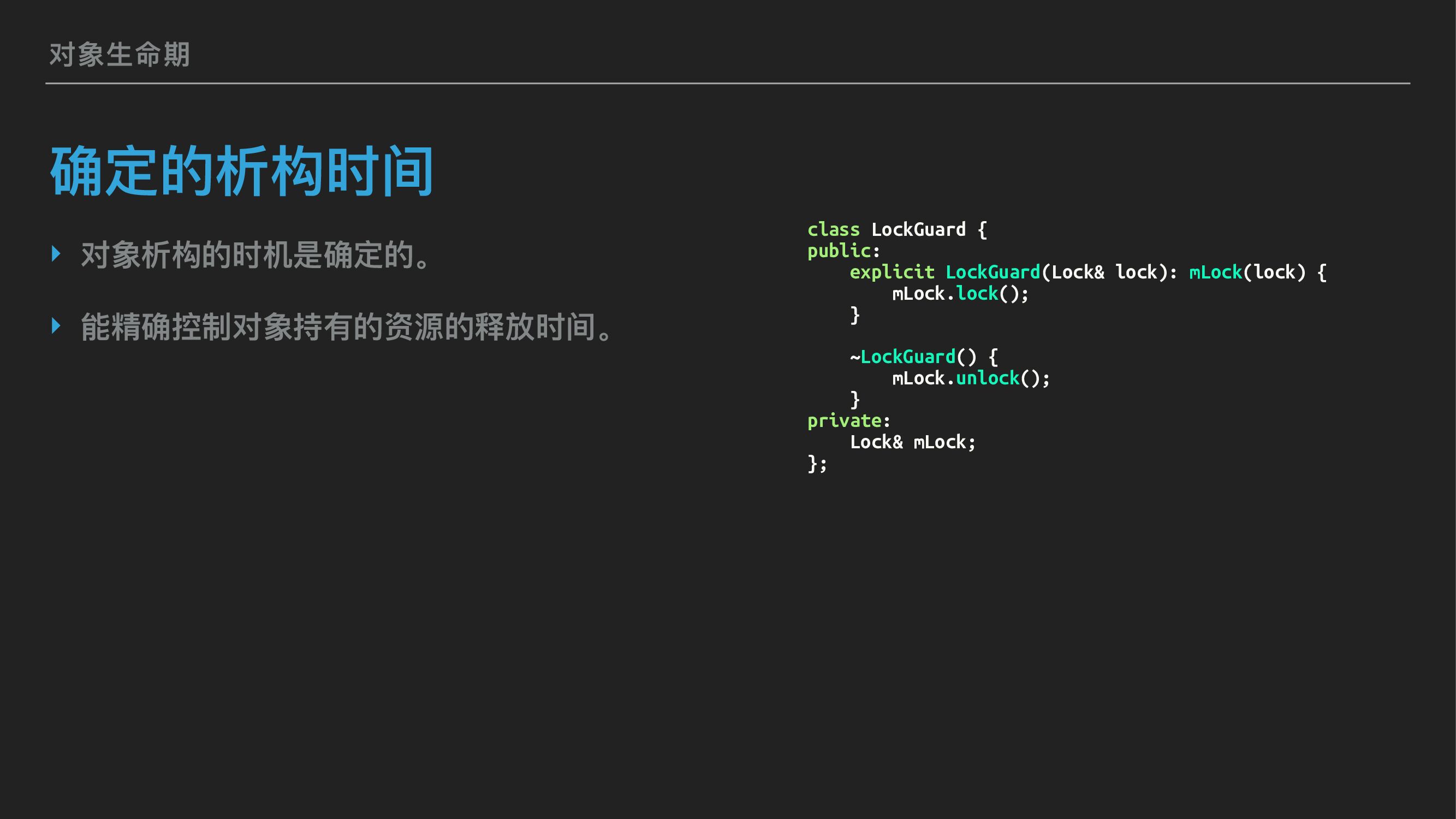This screenshot has height=819, width=1456.
Task: Click the mLock(lock) member initializer
Action: pos(1247,272)
